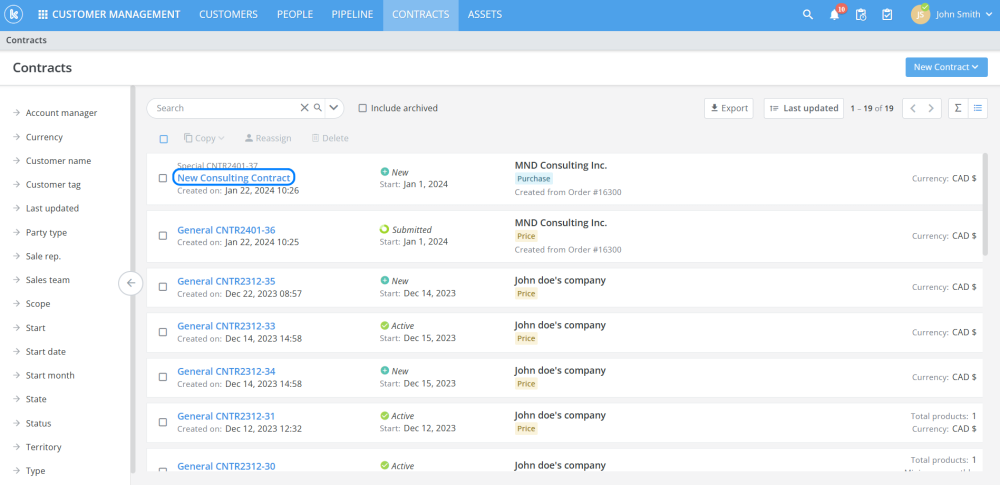This screenshot has height=485, width=1000.
Task: Select the Contracts tab
Action: coord(421,15)
